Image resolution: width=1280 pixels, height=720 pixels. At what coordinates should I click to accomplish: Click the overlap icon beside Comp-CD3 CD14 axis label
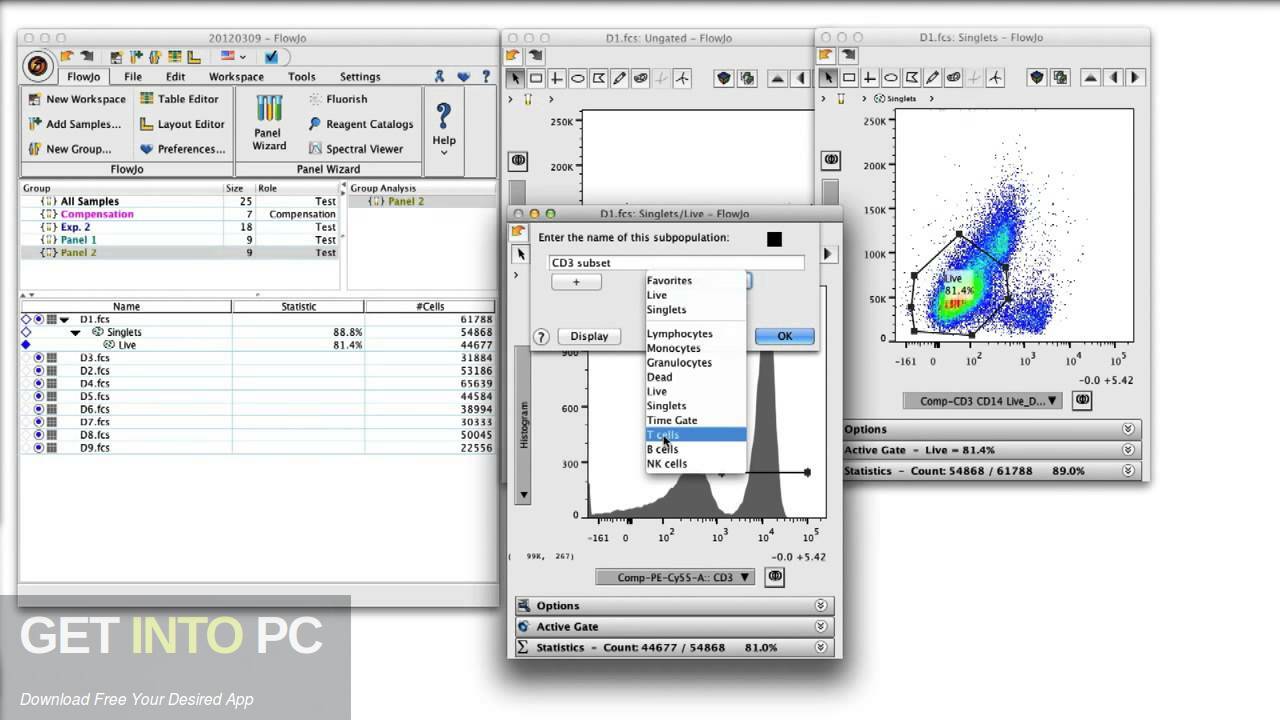pyautogui.click(x=1081, y=400)
